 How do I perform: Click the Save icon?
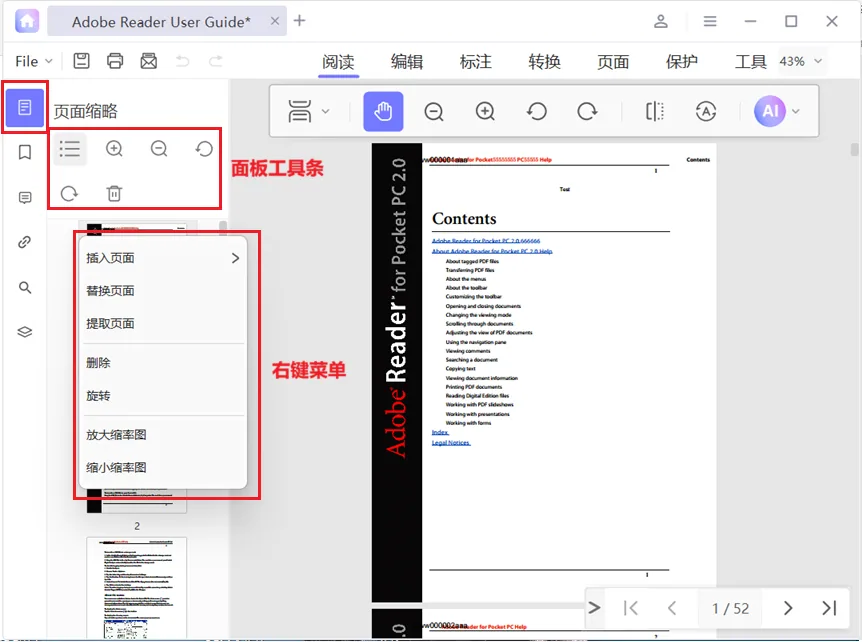[81, 60]
